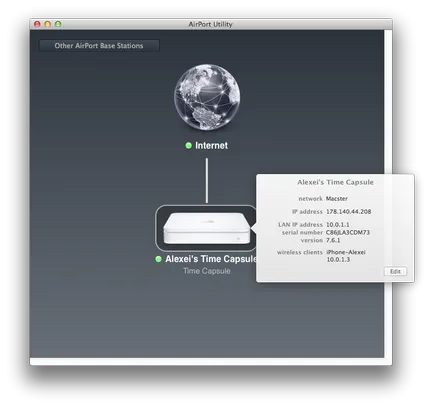Click the version value 7.6.1
Screen dimensions: 434x407
coord(333,240)
